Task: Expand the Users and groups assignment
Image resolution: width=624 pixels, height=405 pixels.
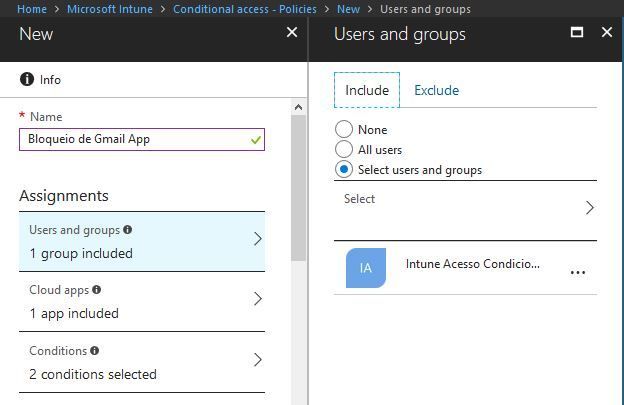Action: [142, 241]
